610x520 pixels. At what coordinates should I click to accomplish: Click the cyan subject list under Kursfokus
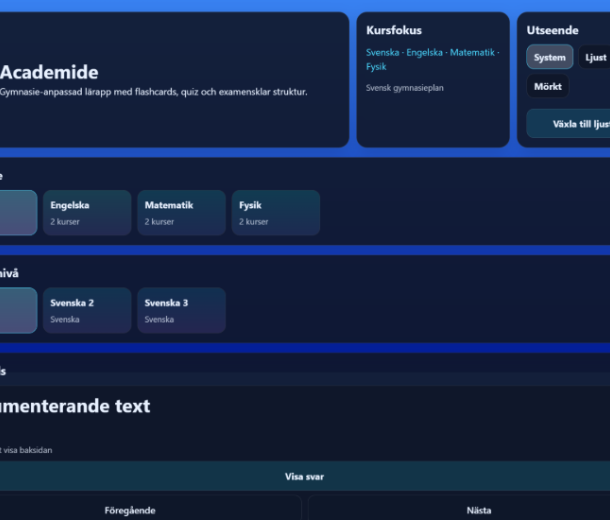[x=432, y=59]
